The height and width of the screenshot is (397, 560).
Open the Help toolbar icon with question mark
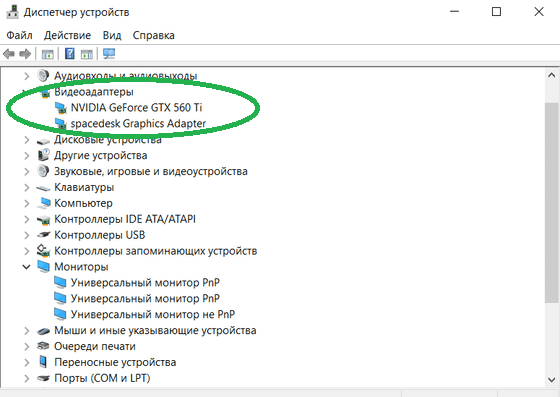[70, 54]
